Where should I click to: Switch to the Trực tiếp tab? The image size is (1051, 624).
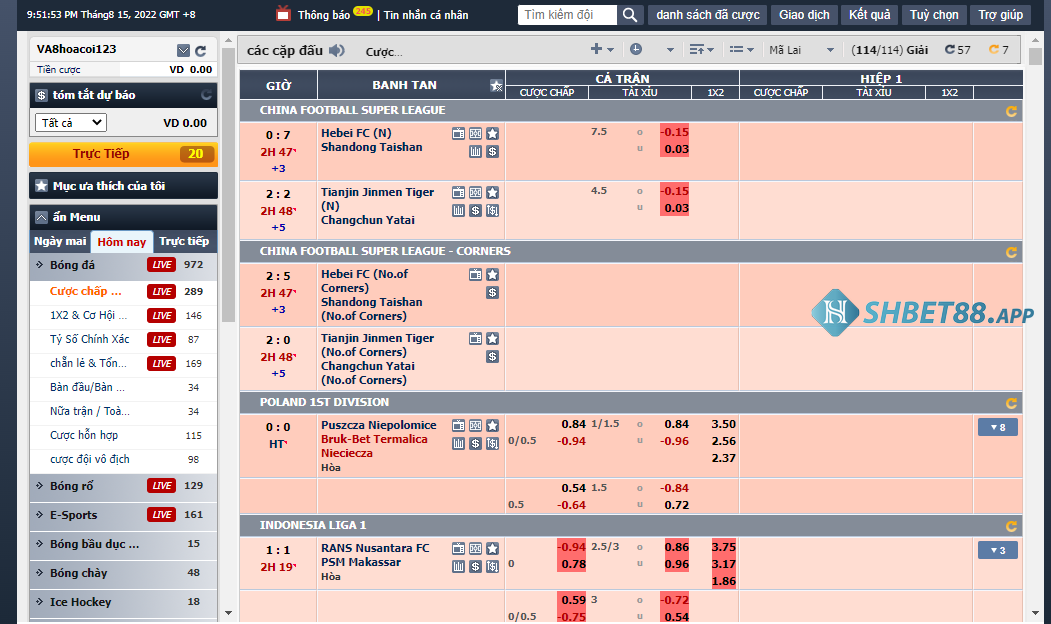pyautogui.click(x=184, y=241)
